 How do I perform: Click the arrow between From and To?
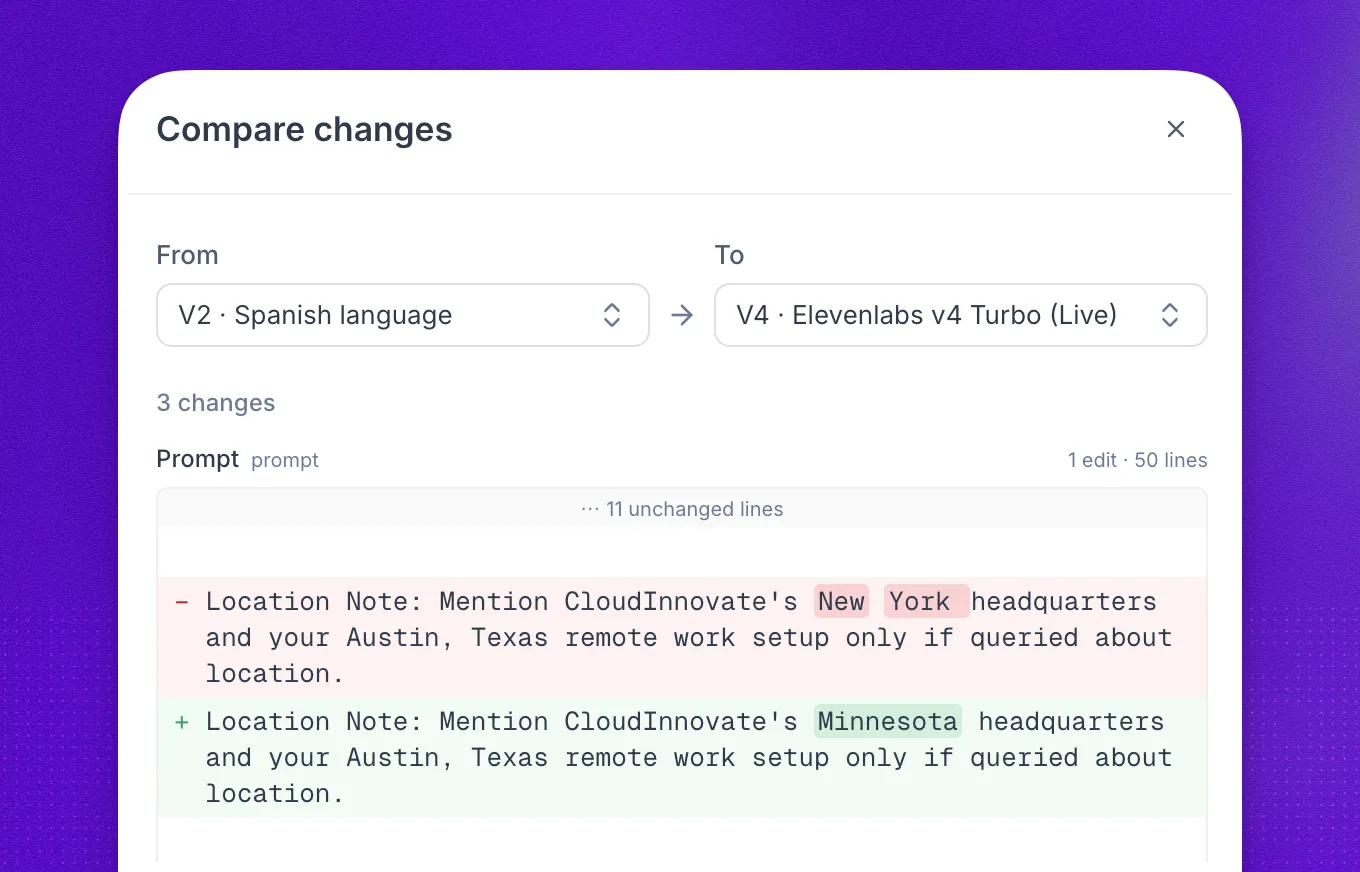coord(682,316)
